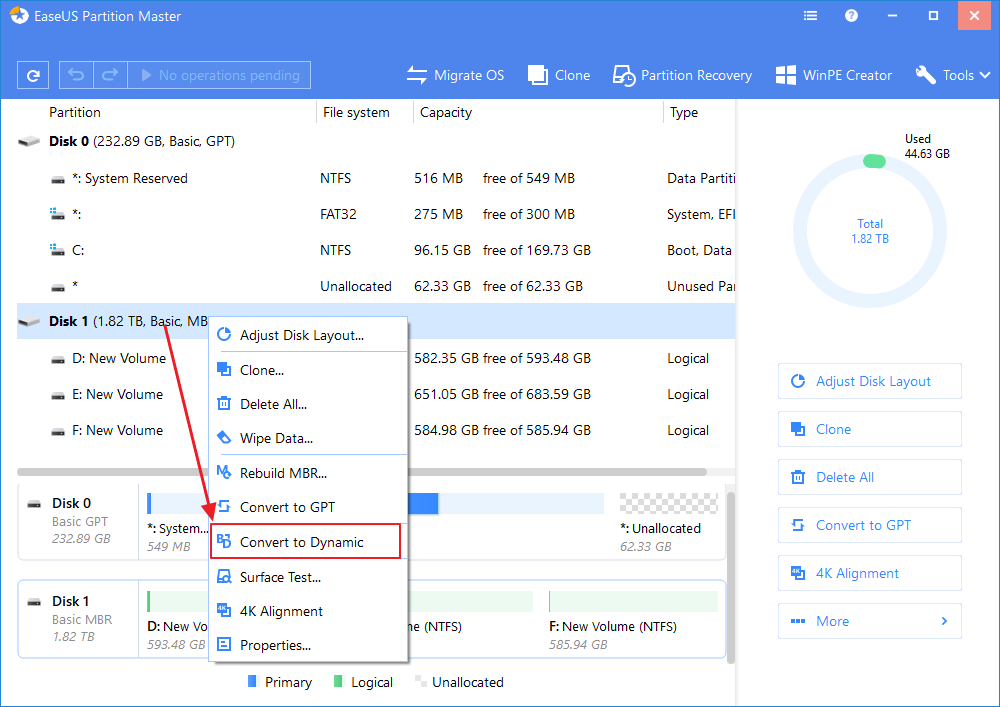Open WinPE Creator
Screen dimensions: 1000x707
834,75
